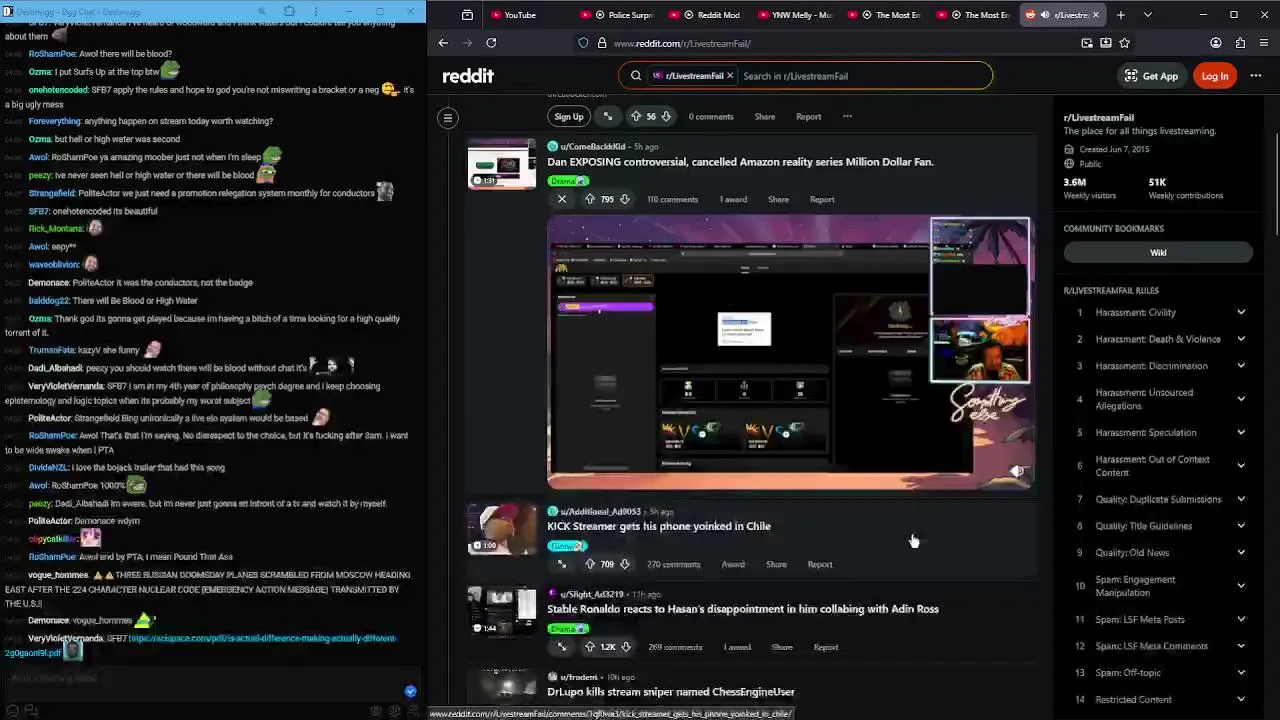This screenshot has height=720, width=1280.
Task: Open more options on 56-point post
Action: pos(847,117)
